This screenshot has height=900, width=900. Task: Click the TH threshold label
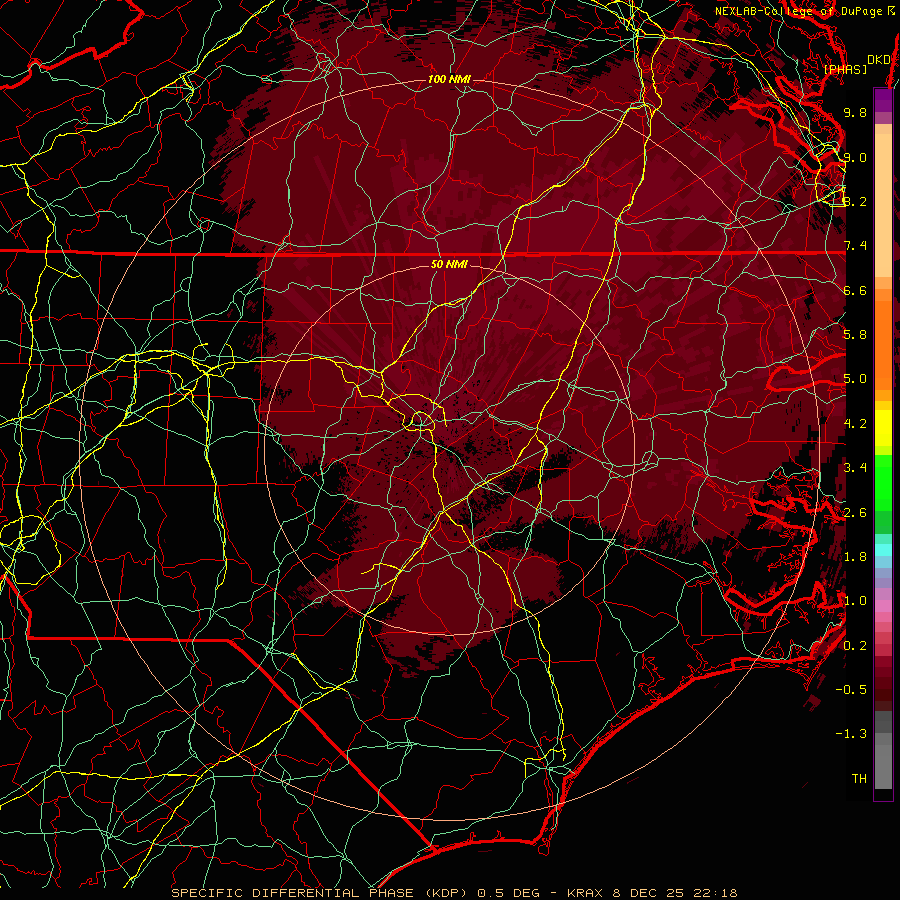pyautogui.click(x=859, y=779)
